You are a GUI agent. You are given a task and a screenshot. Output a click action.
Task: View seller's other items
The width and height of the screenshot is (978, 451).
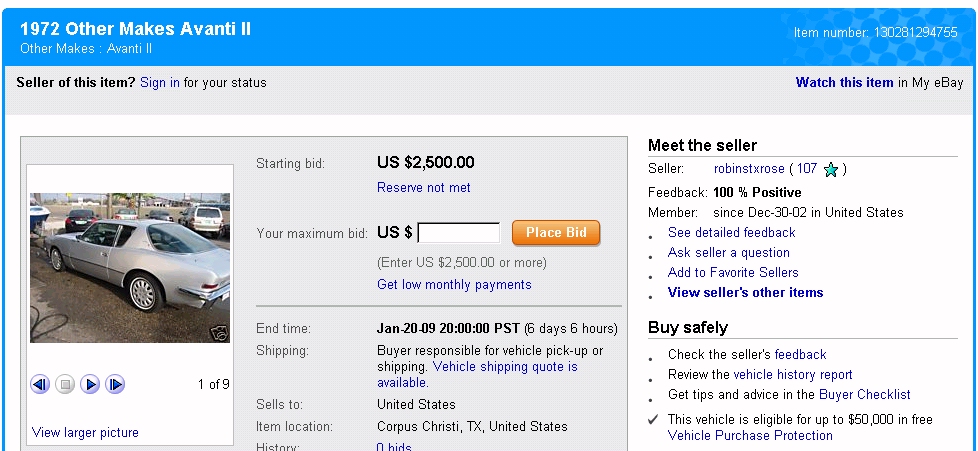745,293
